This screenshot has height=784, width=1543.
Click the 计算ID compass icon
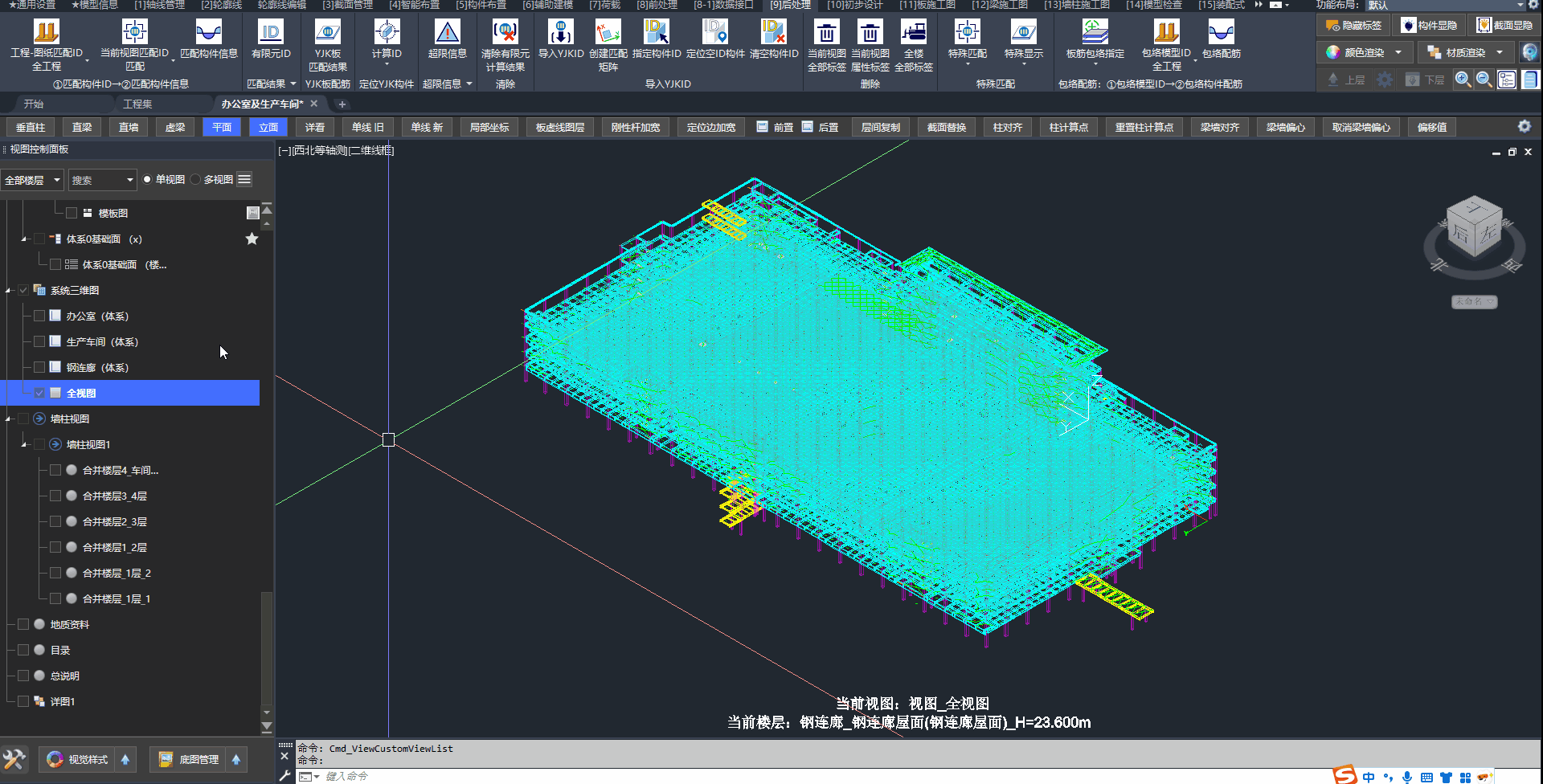pyautogui.click(x=387, y=33)
